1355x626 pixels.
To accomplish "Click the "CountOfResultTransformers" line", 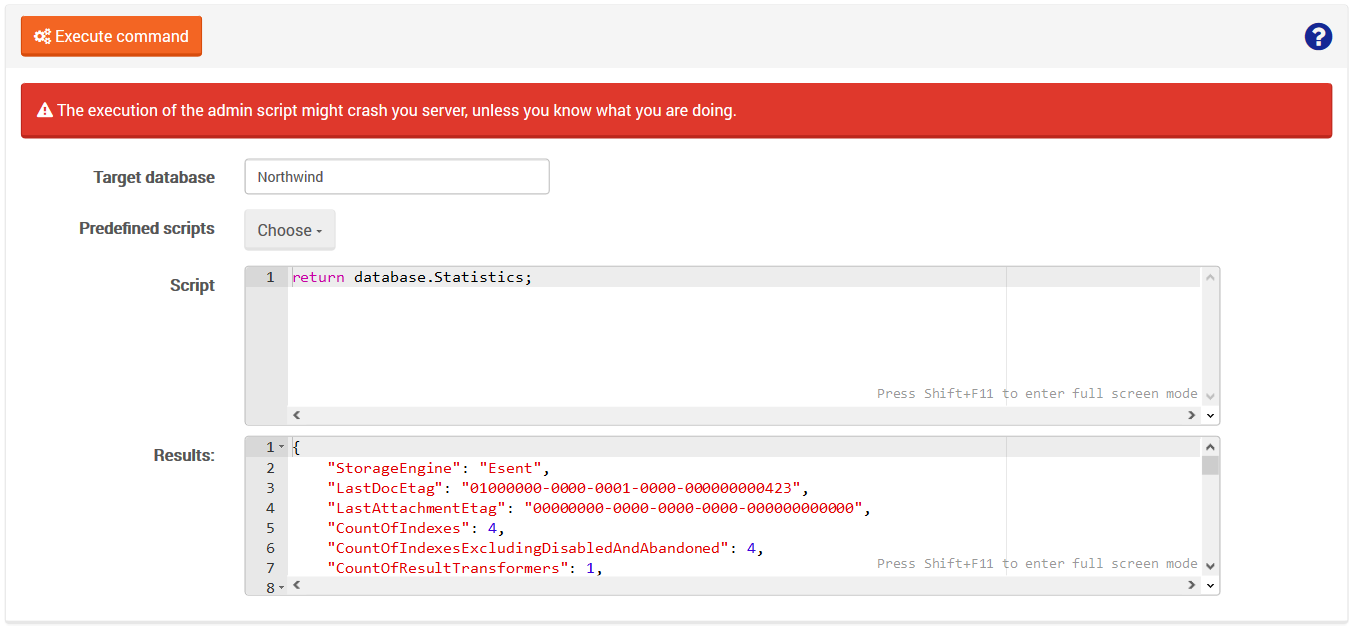I will [x=466, y=568].
